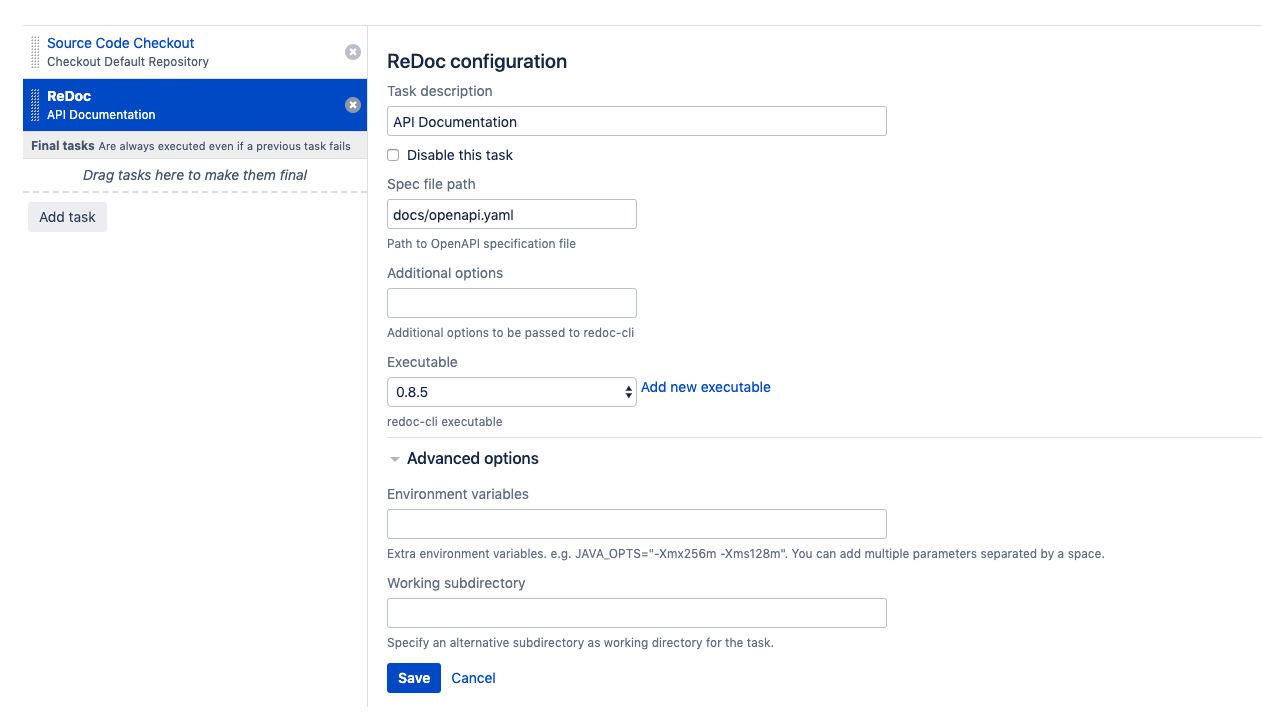
Task: Open the Source Code Checkout task
Action: [x=120, y=43]
